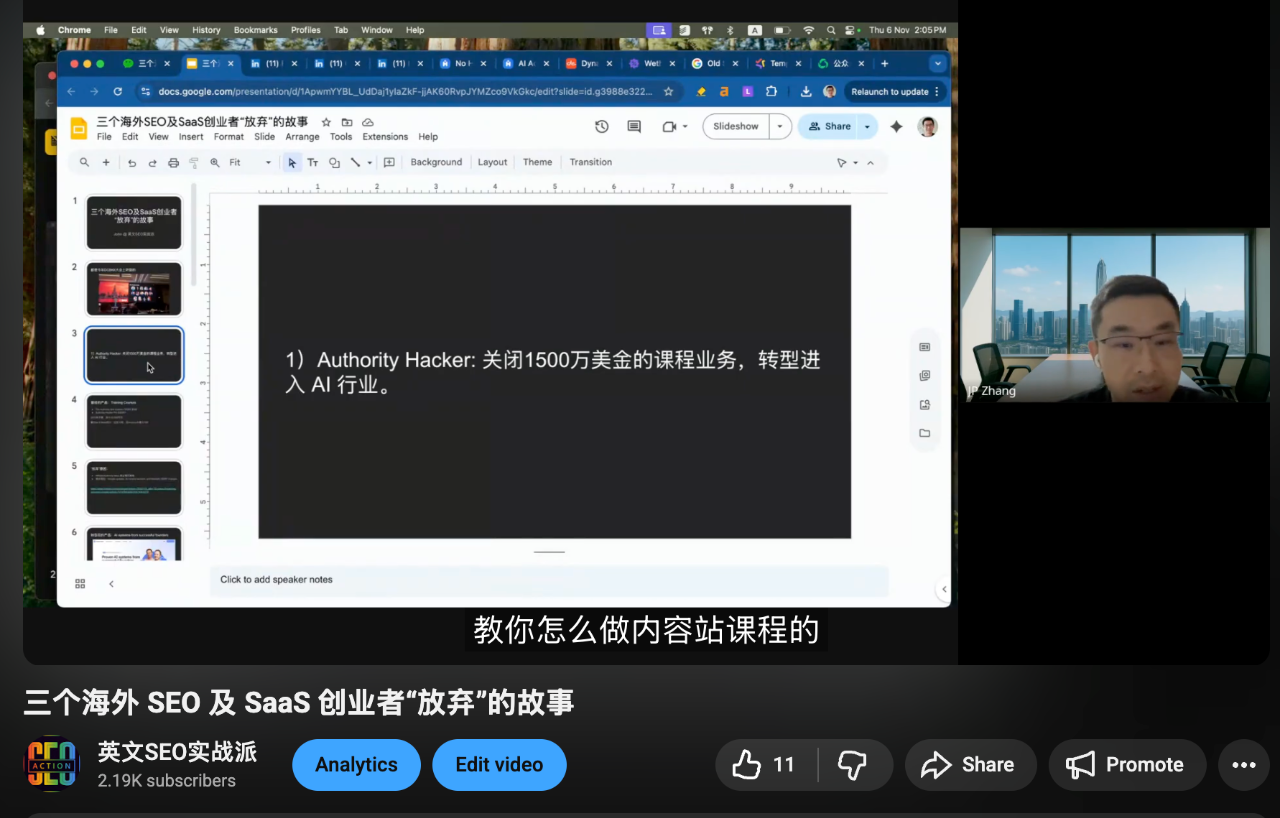
Task: Click the Analytics button
Action: tap(356, 764)
